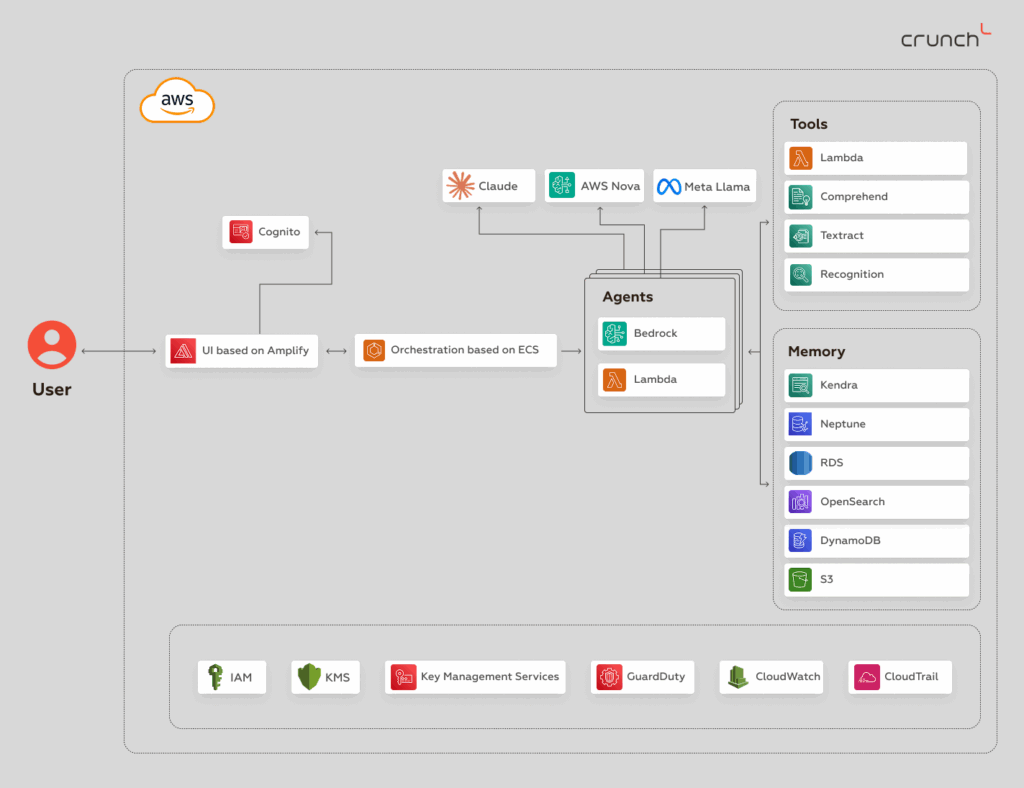Click the S3 bucket icon
Image resolution: width=1024 pixels, height=788 pixels.
tap(801, 579)
